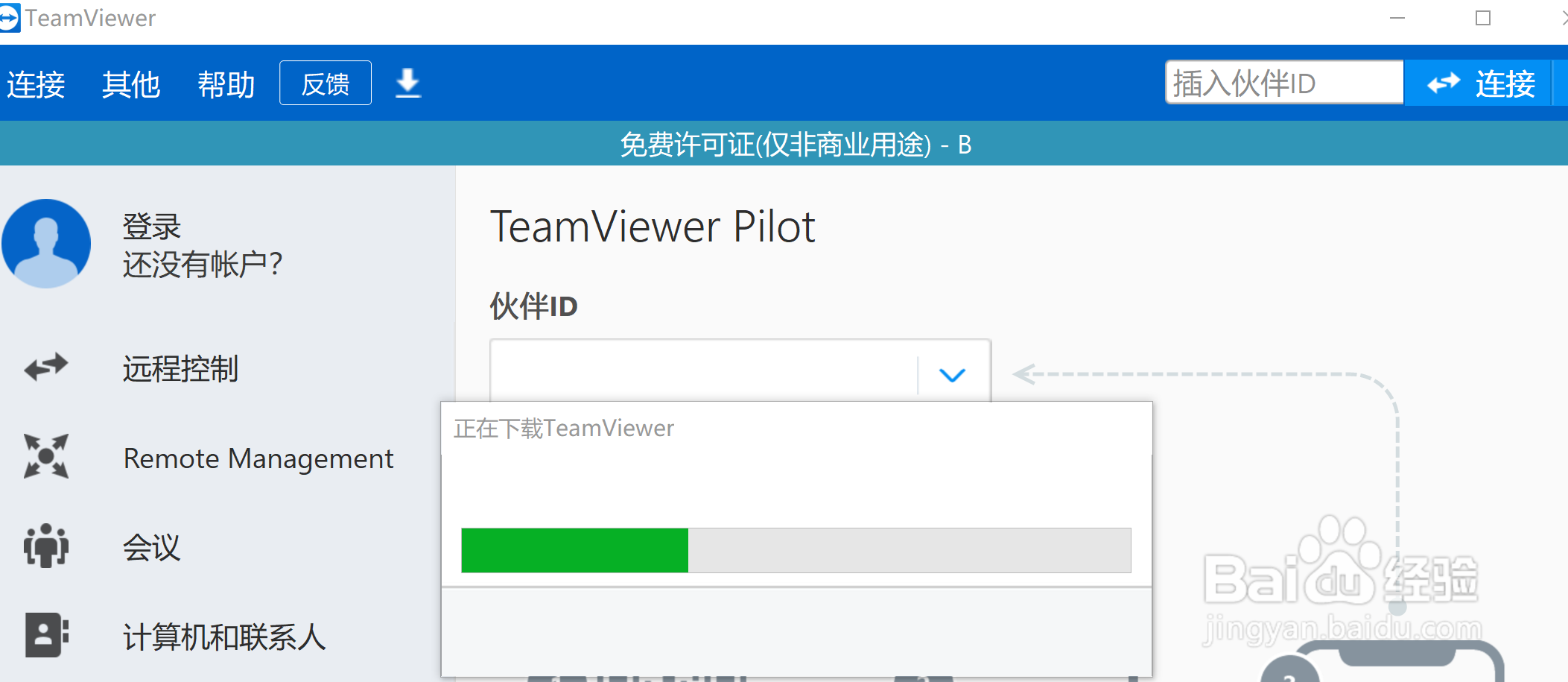Image resolution: width=1568 pixels, height=682 pixels.
Task: Open the 帮助 menu
Action: 226,84
